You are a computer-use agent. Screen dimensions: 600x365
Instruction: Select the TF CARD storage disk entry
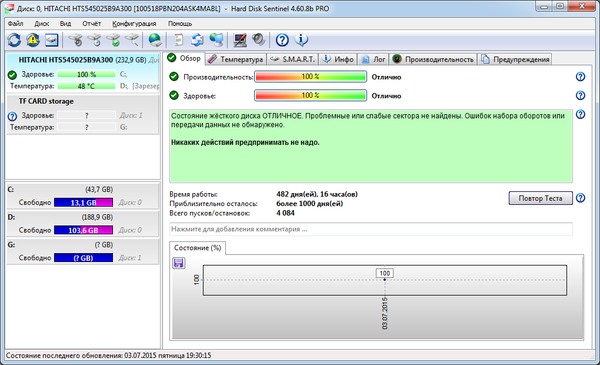point(83,114)
